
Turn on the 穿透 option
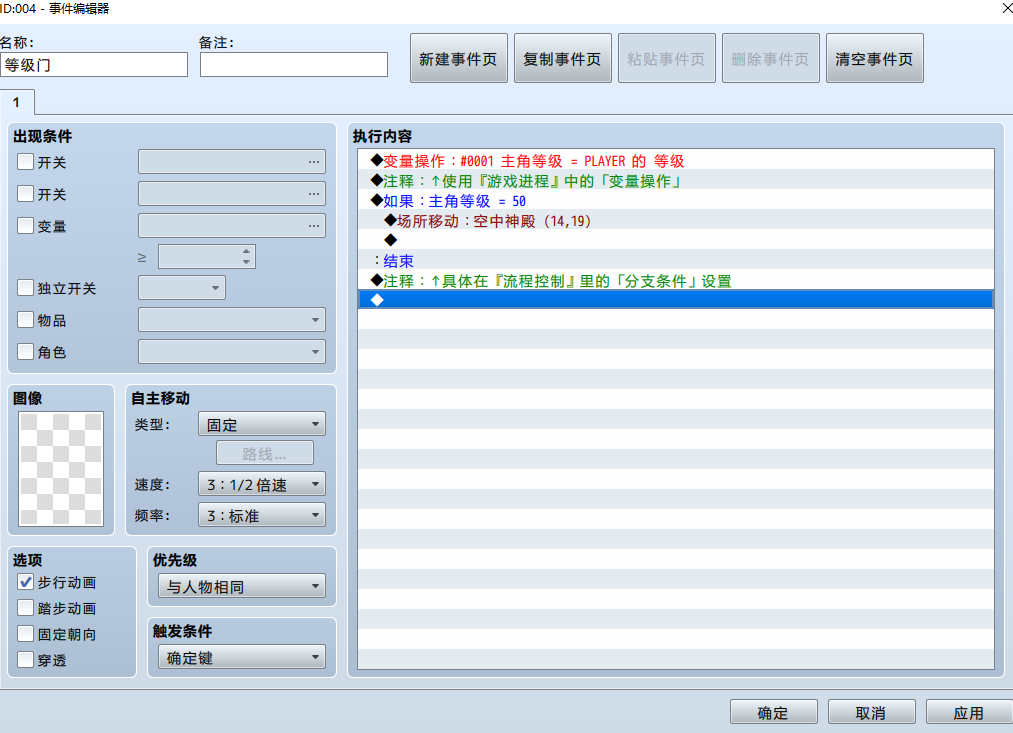pos(25,659)
